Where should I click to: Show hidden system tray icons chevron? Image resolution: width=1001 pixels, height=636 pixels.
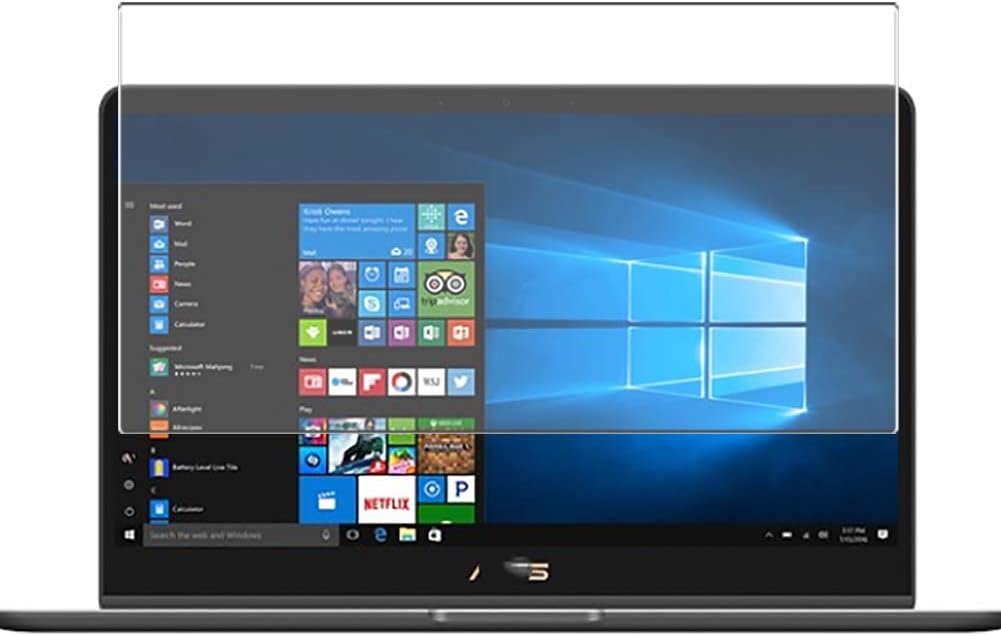(x=769, y=535)
